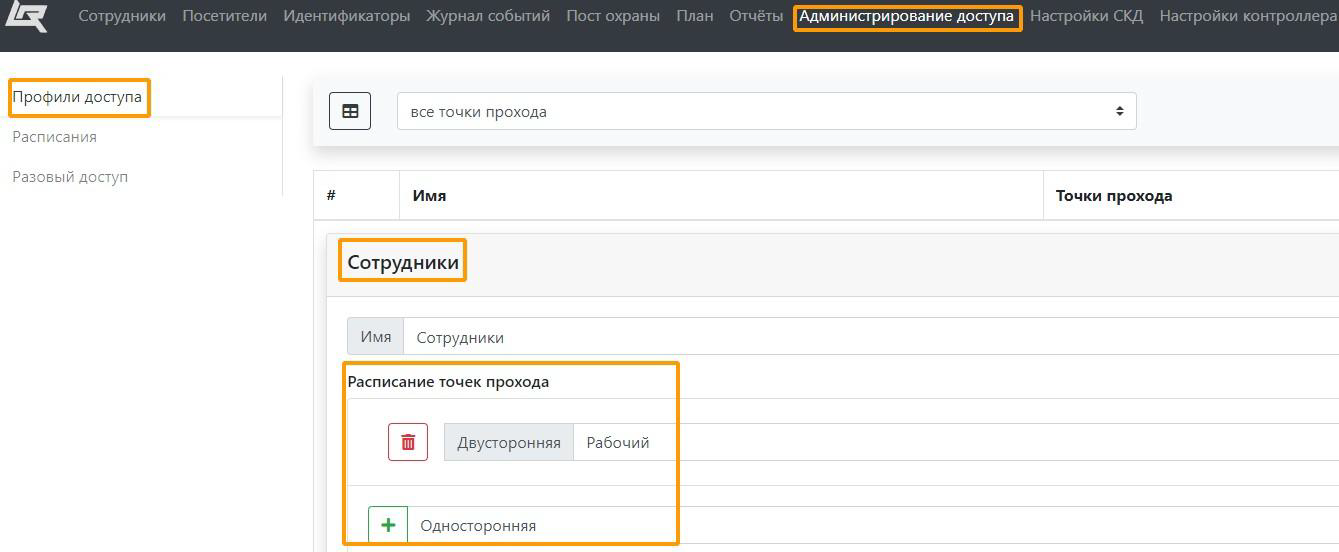The width and height of the screenshot is (1339, 552).
Task: Select Администрирование доступа in the navbar
Action: click(906, 17)
